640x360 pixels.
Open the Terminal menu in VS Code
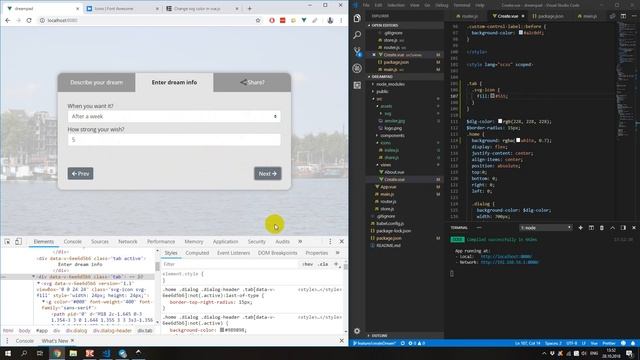click(x=462, y=5)
